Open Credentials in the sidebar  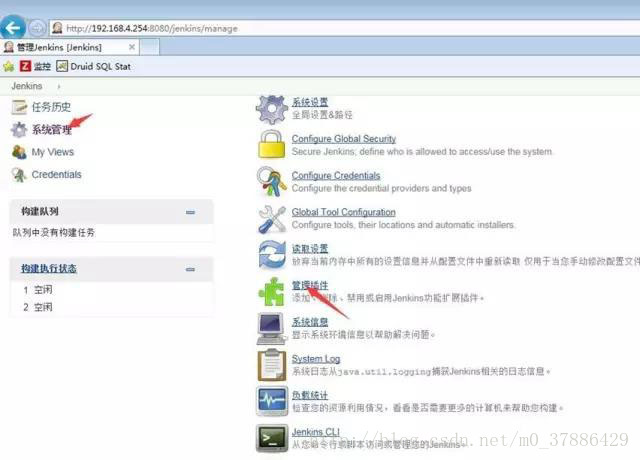[56, 175]
